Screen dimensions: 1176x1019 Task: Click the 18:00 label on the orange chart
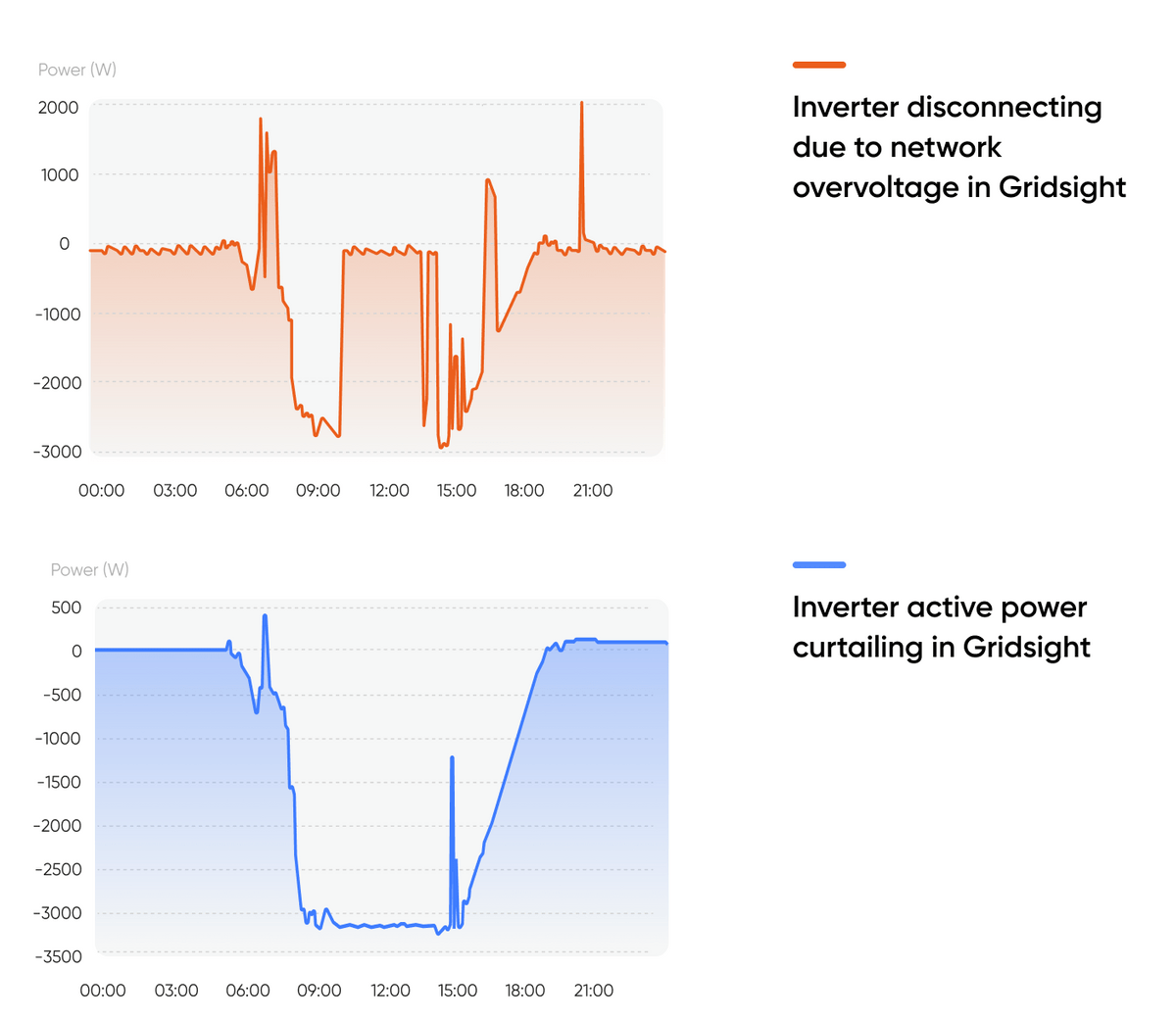(524, 490)
